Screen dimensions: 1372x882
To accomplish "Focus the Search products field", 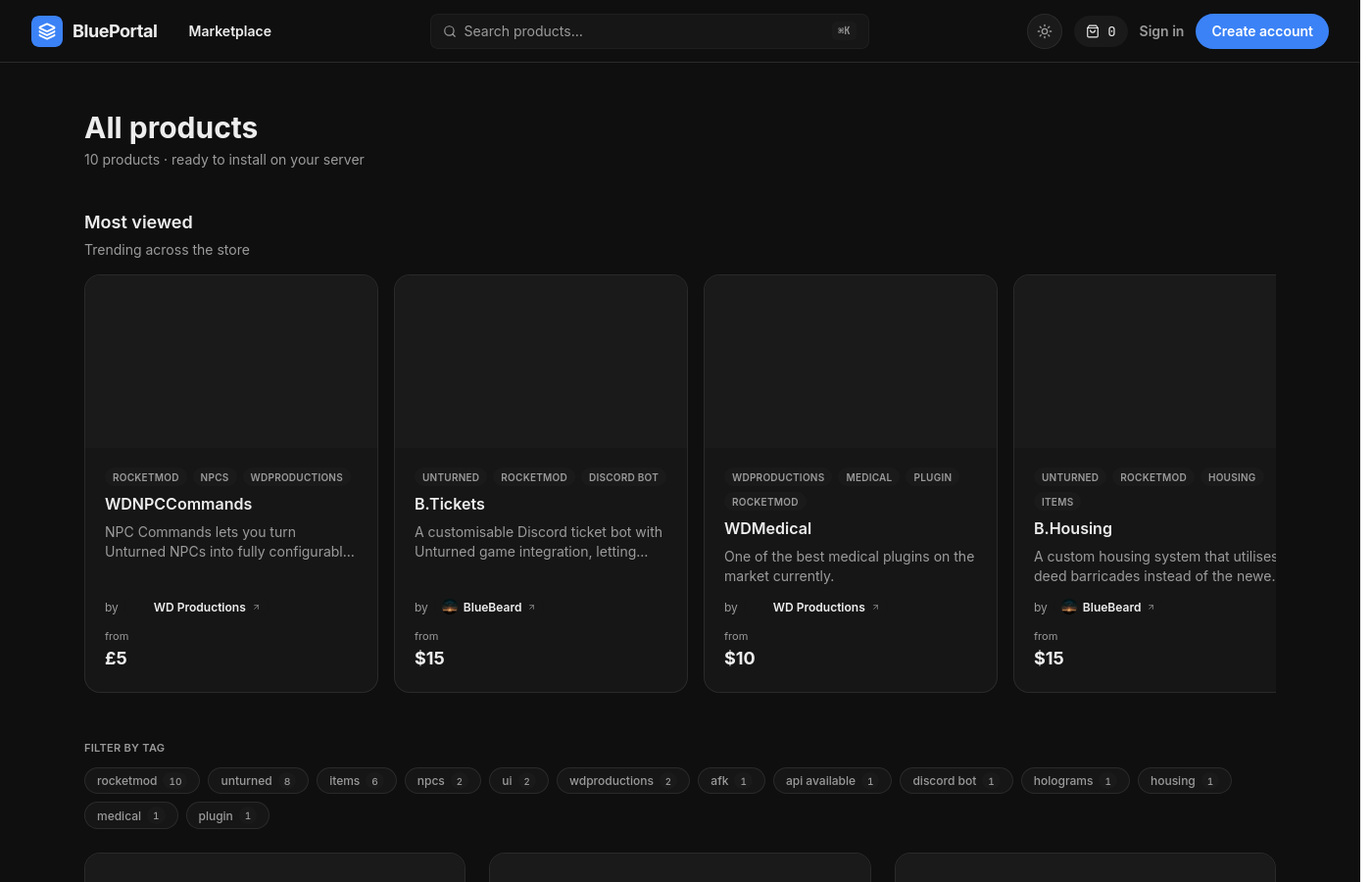I will (x=650, y=31).
